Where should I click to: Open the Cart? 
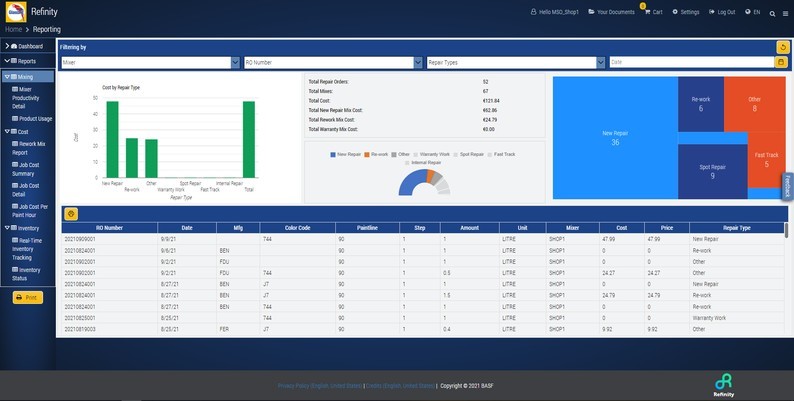pyautogui.click(x=653, y=12)
